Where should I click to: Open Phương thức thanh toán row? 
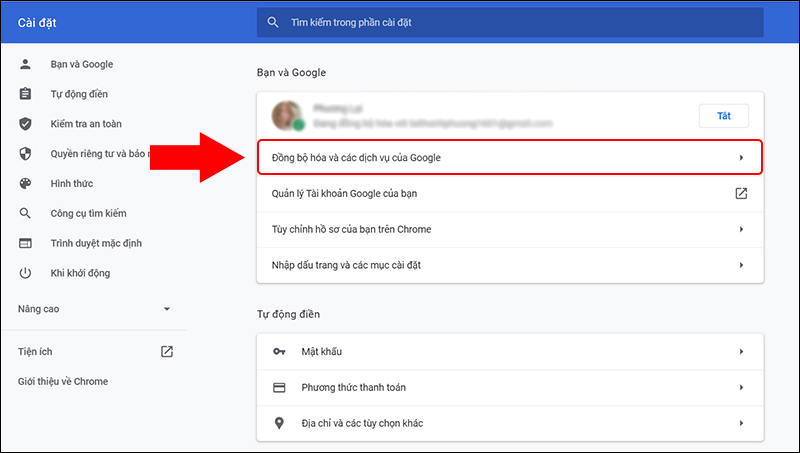click(x=510, y=387)
